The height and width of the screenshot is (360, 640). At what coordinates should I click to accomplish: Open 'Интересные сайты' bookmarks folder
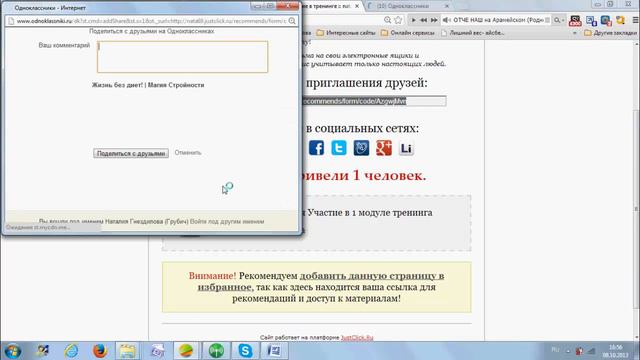point(346,33)
